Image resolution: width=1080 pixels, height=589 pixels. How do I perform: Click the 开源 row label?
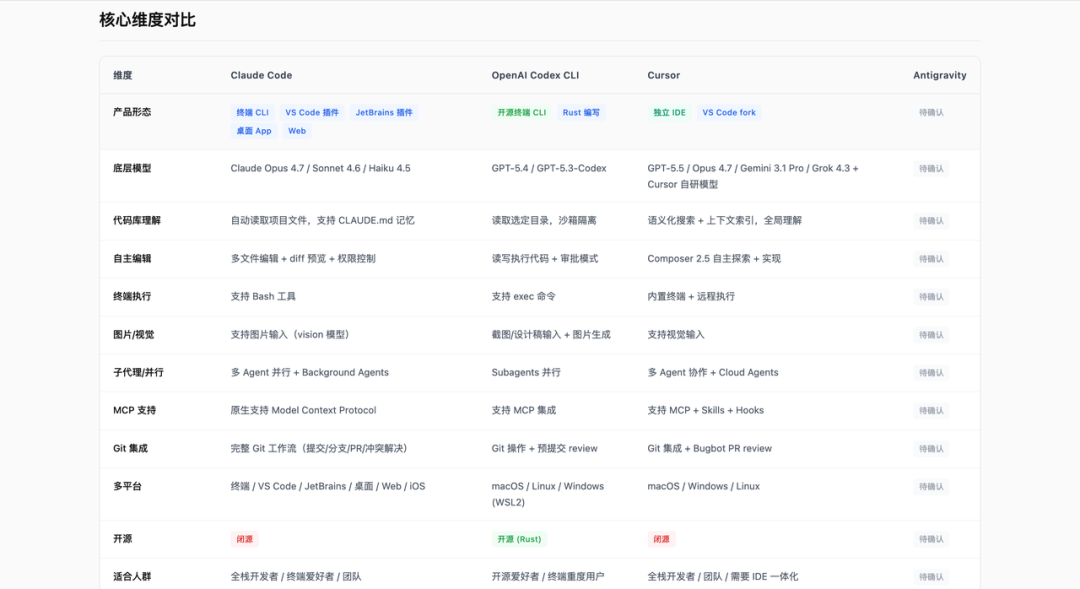123,539
